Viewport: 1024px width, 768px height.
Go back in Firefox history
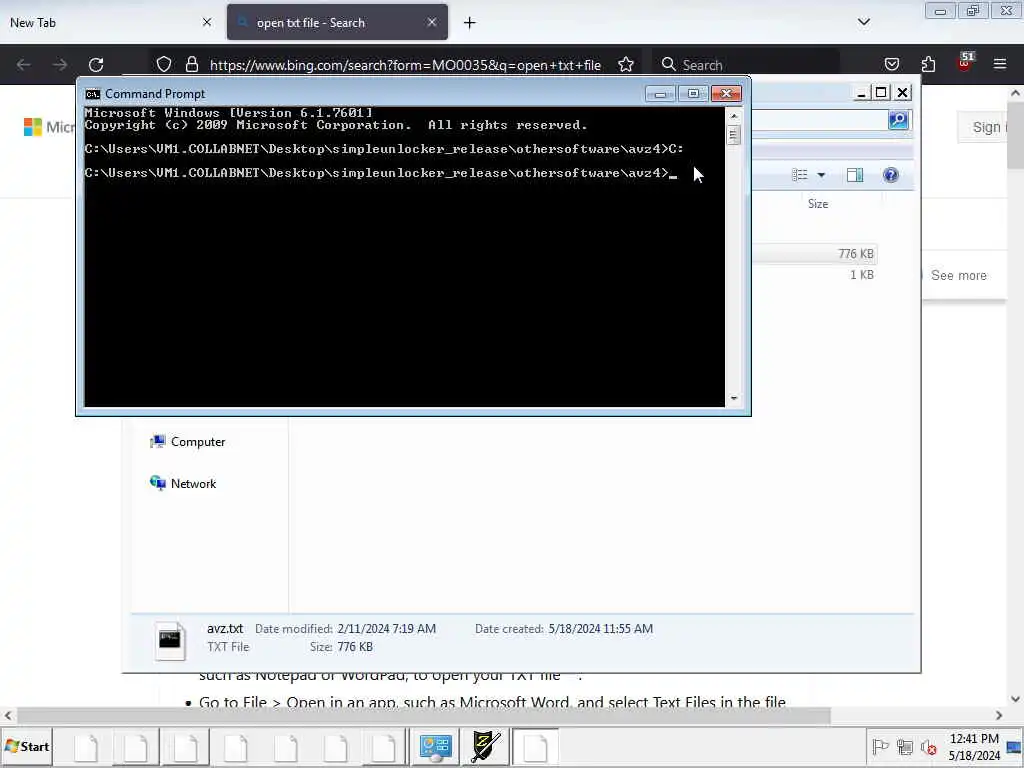point(24,65)
